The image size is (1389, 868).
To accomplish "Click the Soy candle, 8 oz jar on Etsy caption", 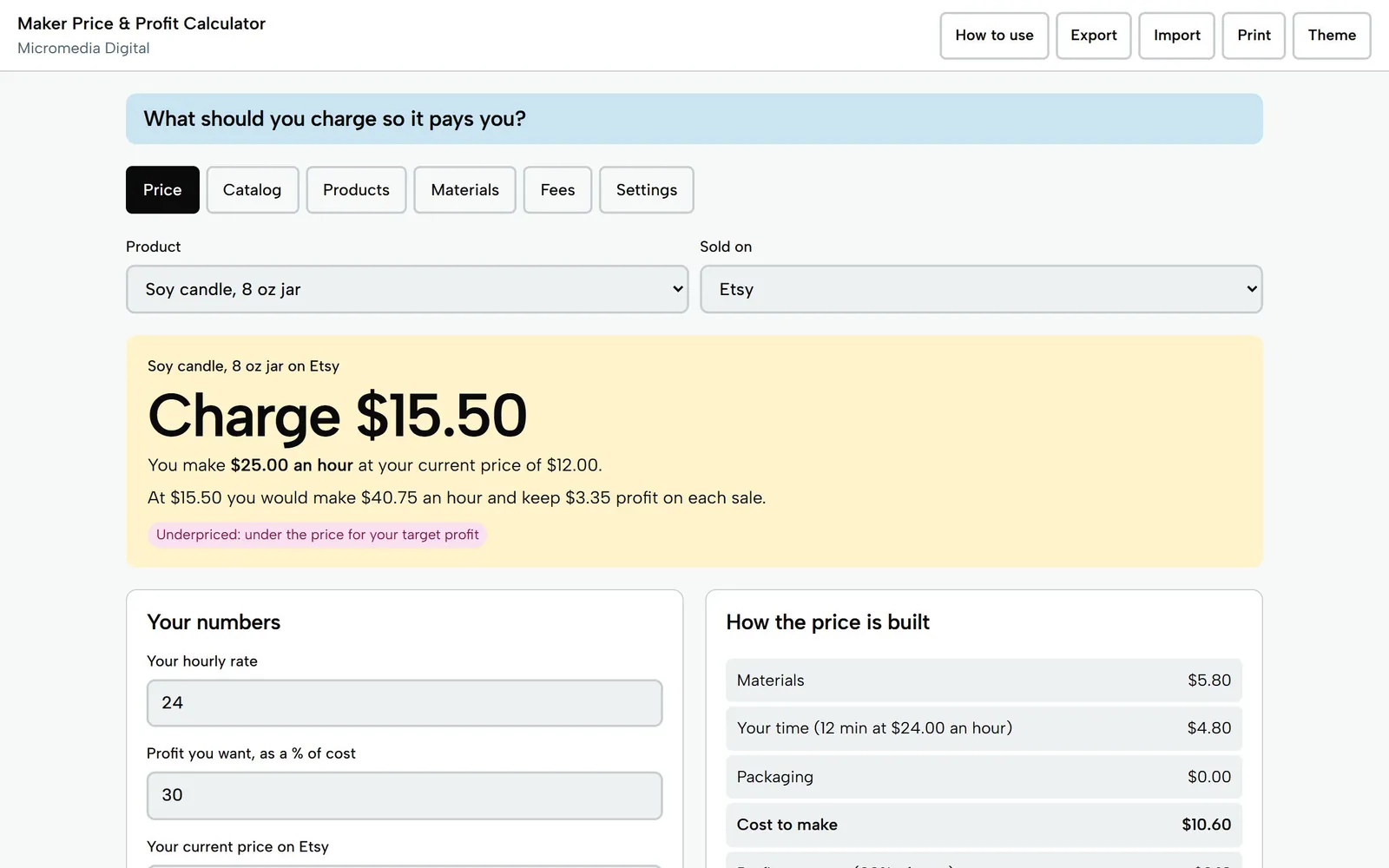I will click(243, 366).
